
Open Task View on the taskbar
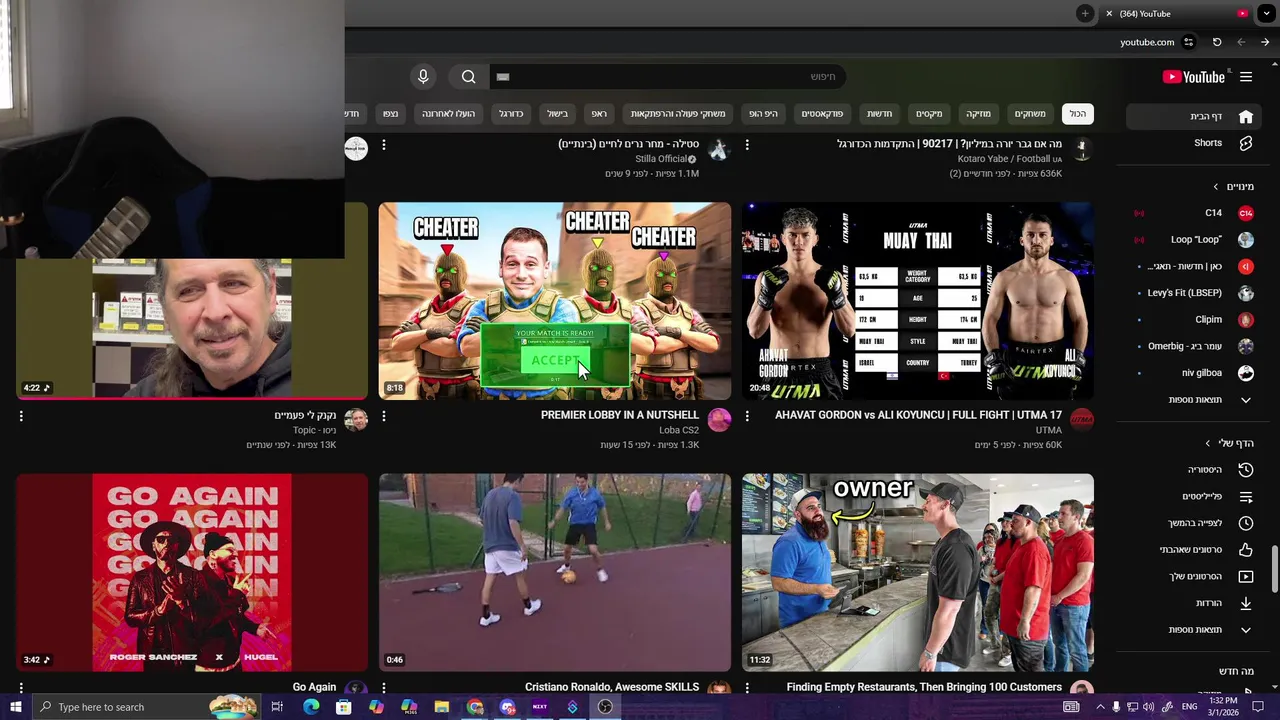pos(277,707)
